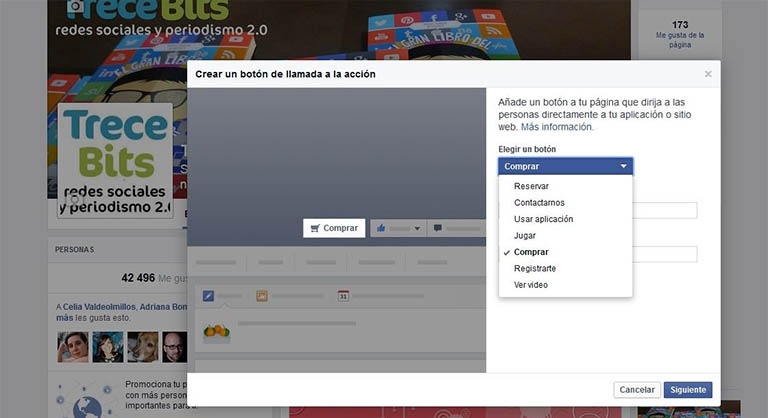This screenshot has height=418, width=768.
Task: Click the blue pencil status icon
Action: click(x=208, y=295)
